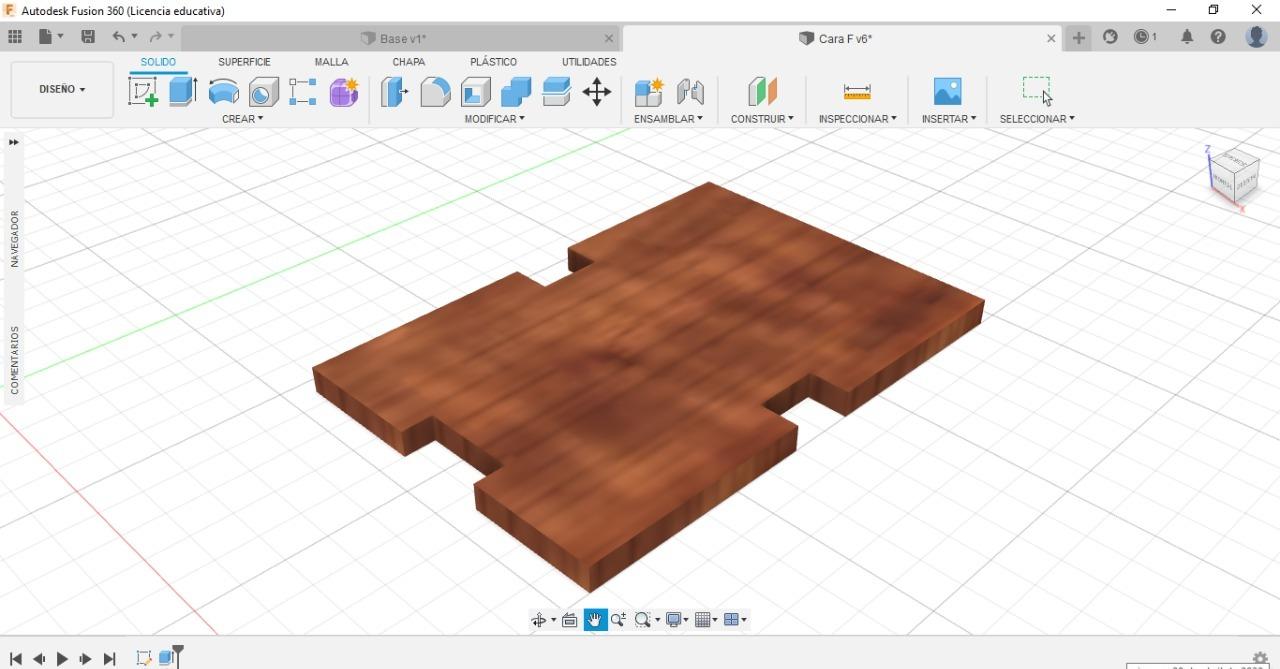Viewport: 1280px width, 669px height.
Task: Select the Extrude tool
Action: [x=183, y=92]
